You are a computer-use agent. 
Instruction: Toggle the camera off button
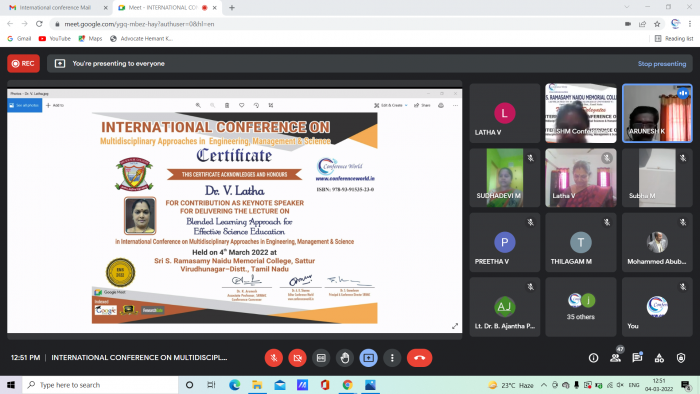coord(297,358)
